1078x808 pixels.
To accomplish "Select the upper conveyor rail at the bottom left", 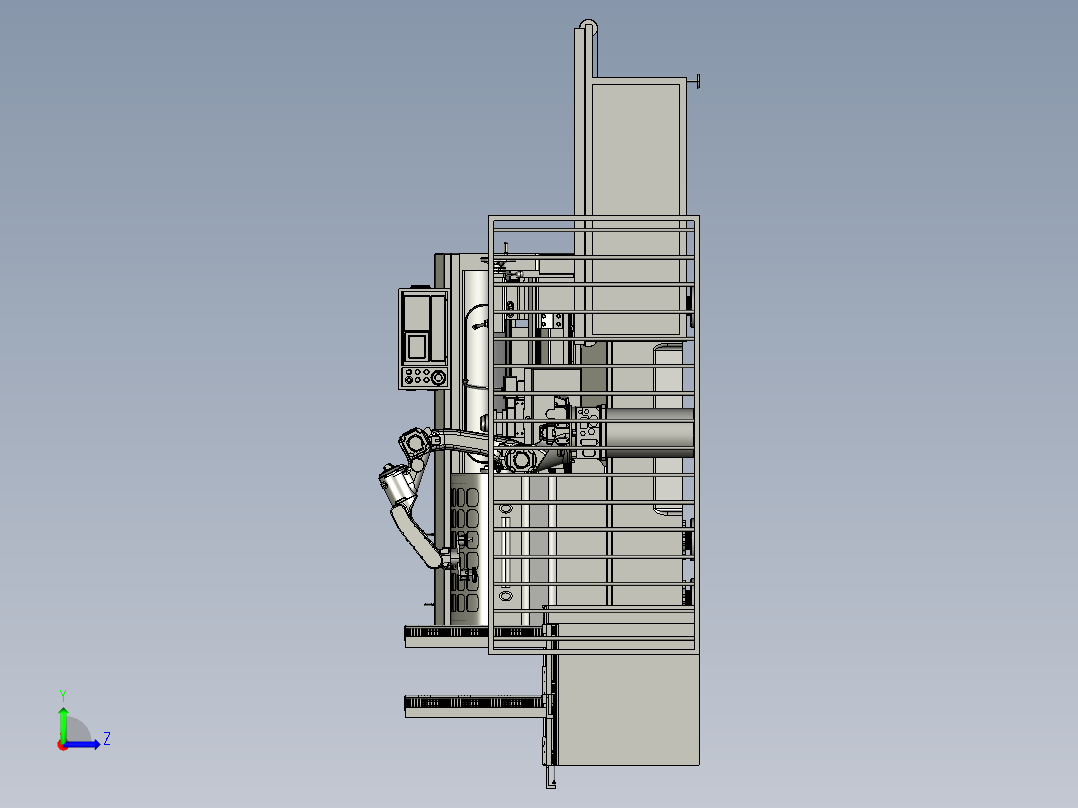I will pos(474,637).
